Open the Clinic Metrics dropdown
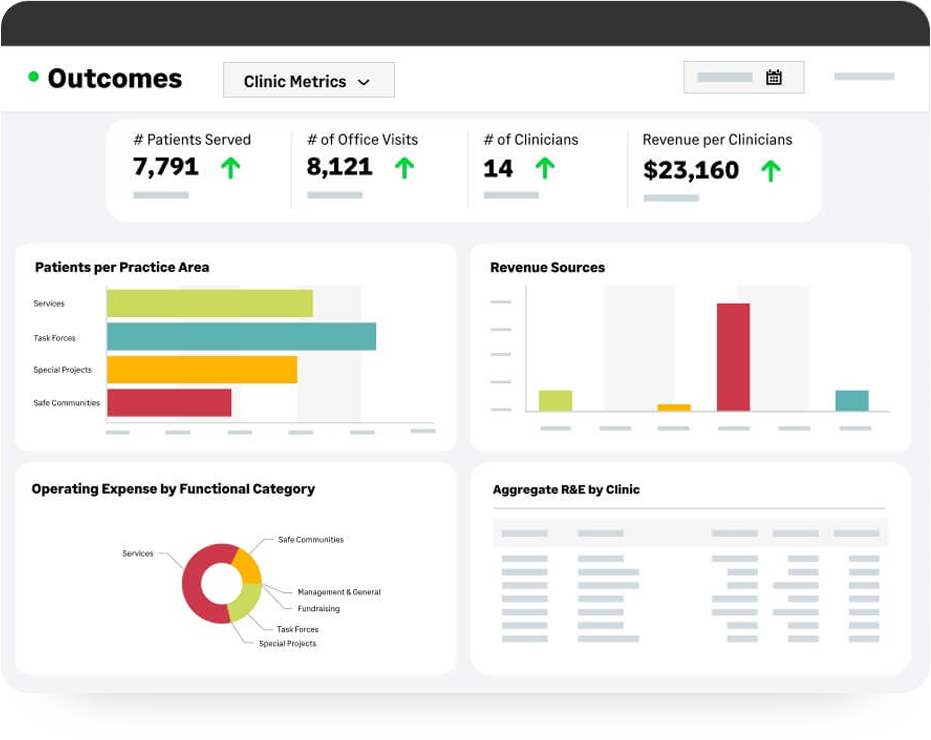931x740 pixels. (x=309, y=80)
